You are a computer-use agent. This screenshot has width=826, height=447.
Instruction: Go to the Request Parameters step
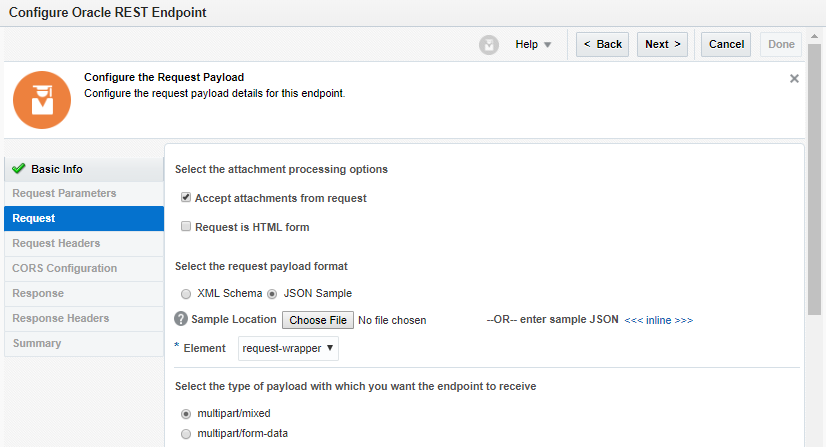pyautogui.click(x=64, y=193)
